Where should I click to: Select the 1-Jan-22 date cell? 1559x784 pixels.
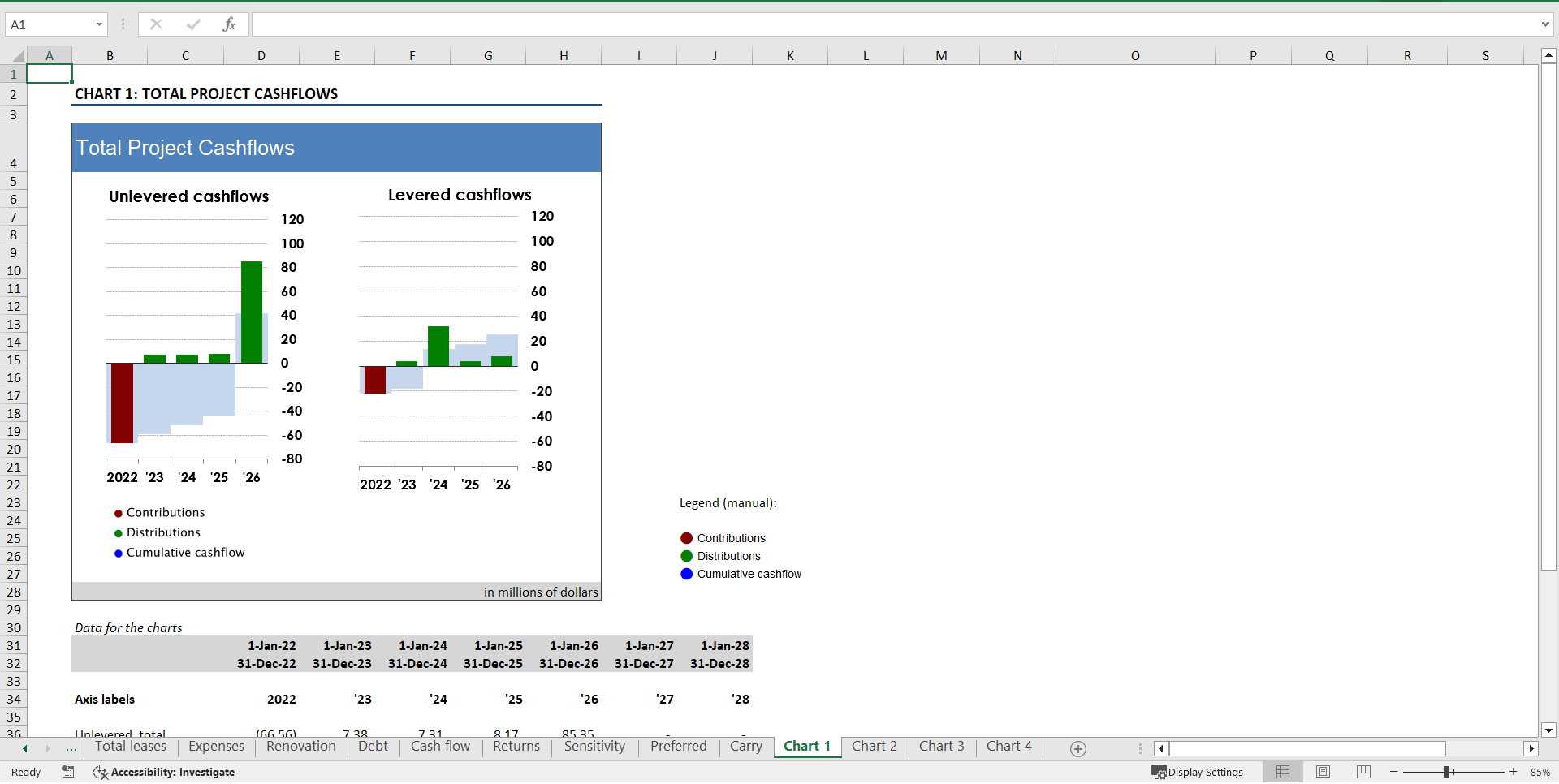[x=261, y=646]
